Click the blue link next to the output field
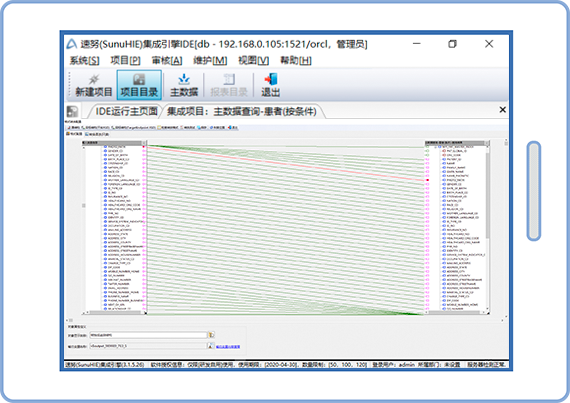Screen dimensions: 570x403 [x=228, y=347]
